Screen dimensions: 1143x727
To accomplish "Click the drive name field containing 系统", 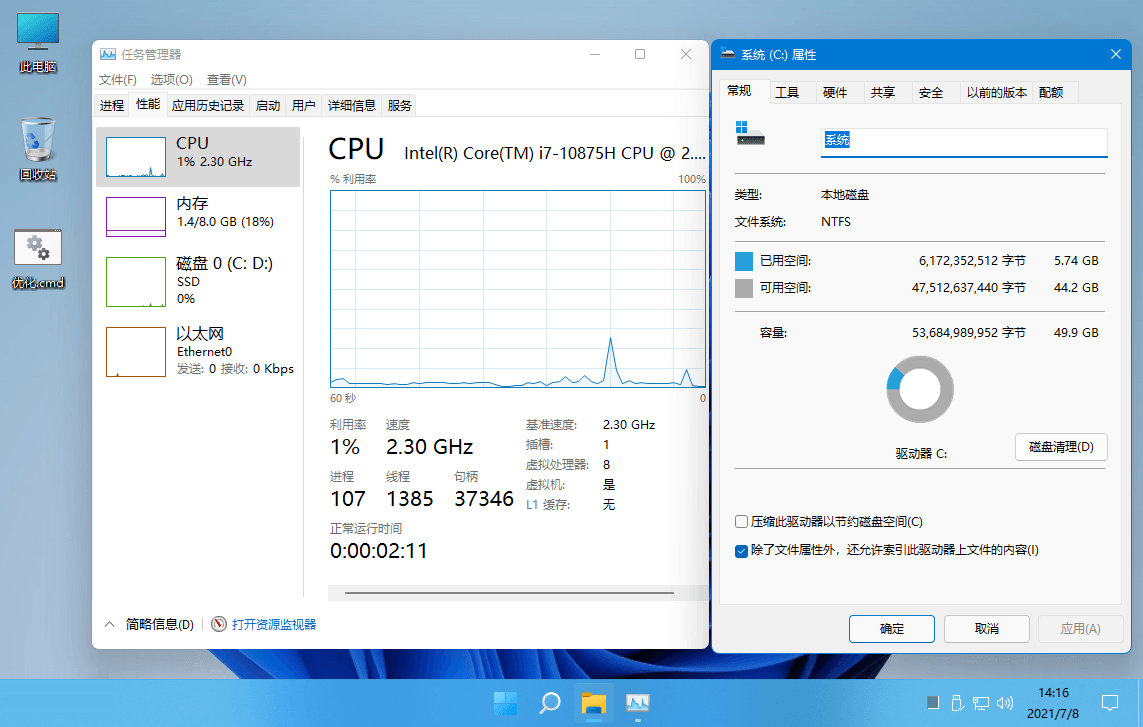I will (x=964, y=141).
